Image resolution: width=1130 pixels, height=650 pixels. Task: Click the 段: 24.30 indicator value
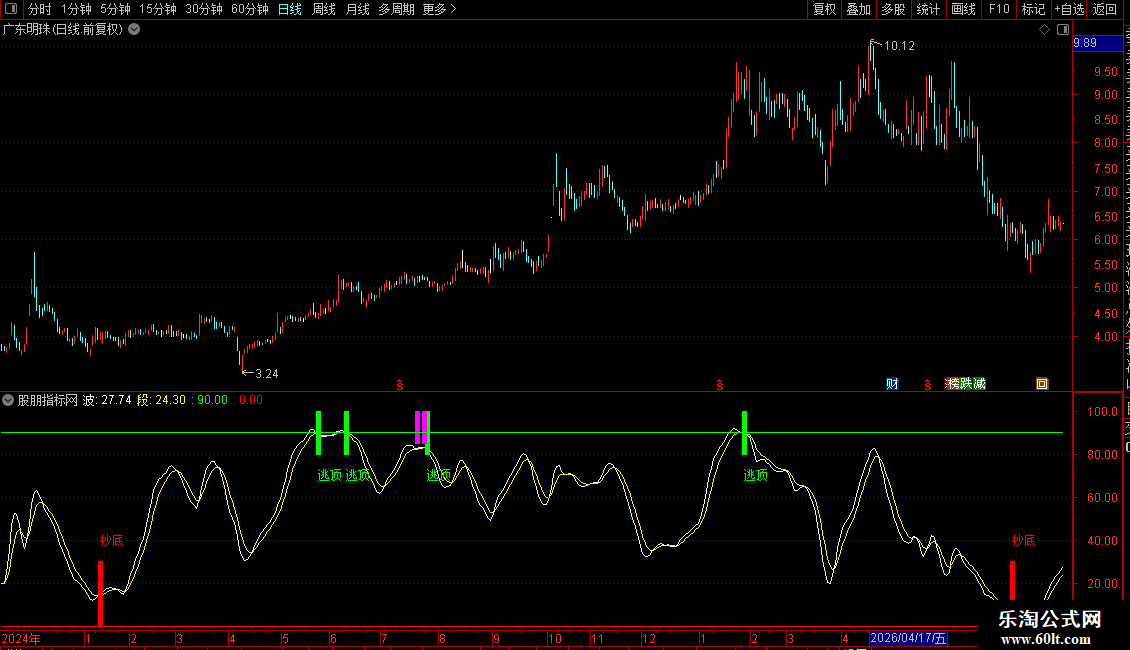tap(161, 400)
